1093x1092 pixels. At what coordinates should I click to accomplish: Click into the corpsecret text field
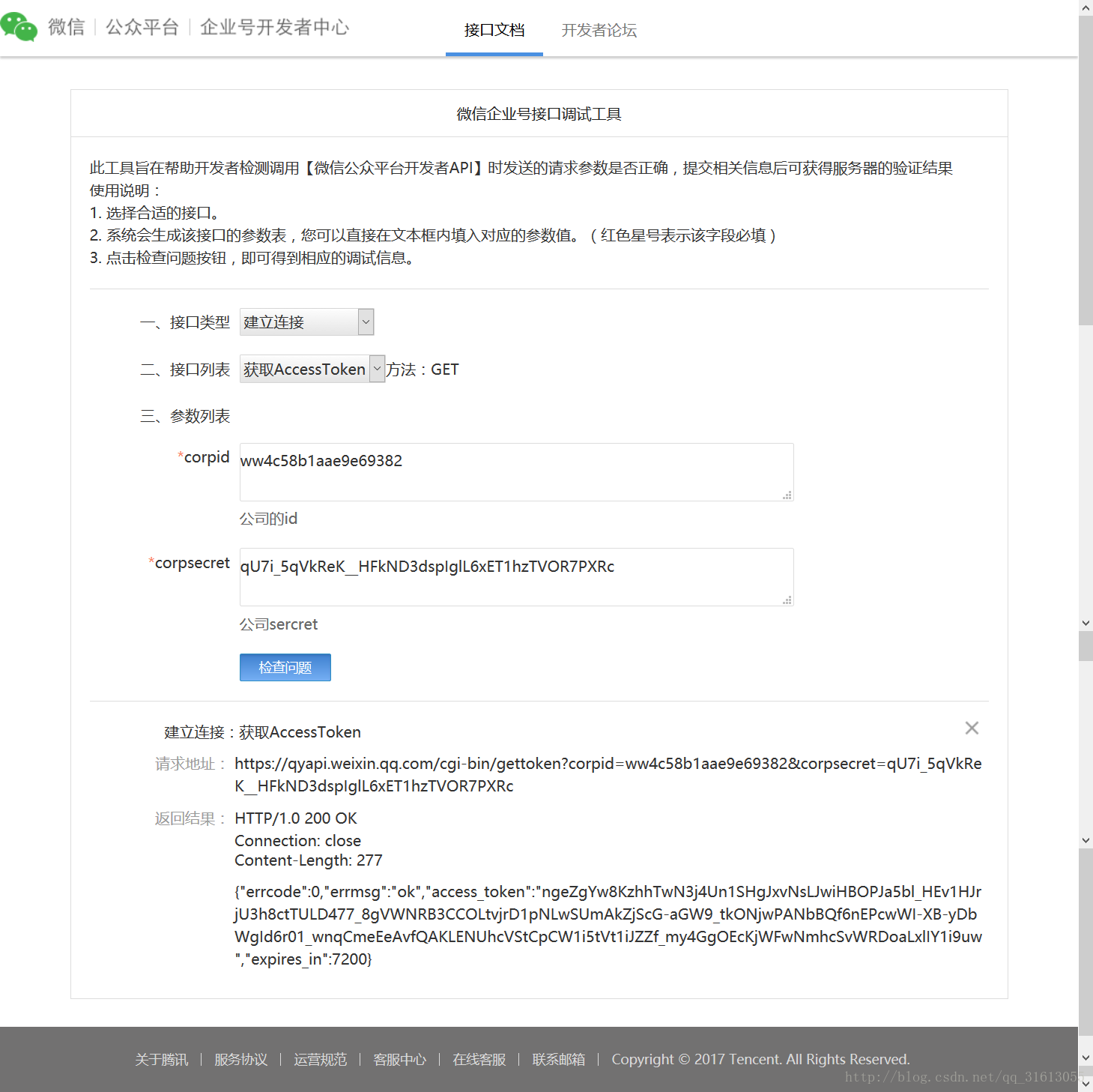tap(516, 577)
